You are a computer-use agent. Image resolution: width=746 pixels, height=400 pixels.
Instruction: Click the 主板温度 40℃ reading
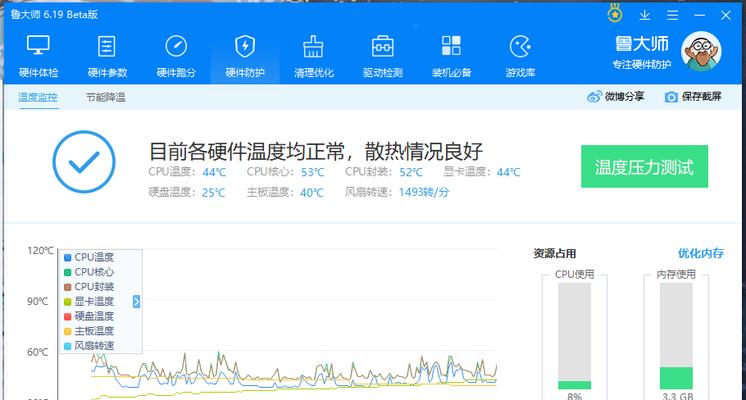pyautogui.click(x=285, y=192)
